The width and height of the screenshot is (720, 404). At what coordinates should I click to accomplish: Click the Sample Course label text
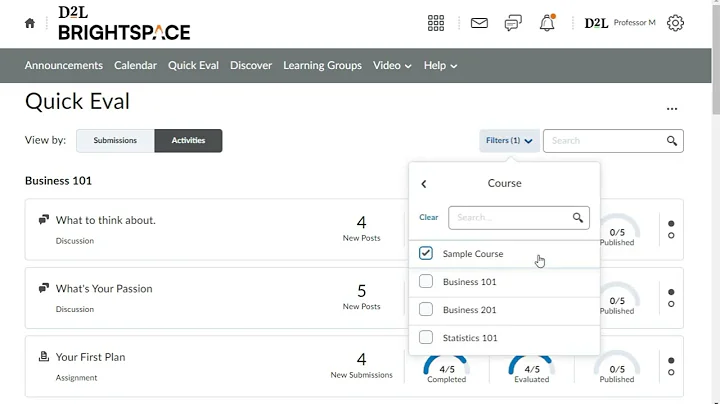[473, 253]
